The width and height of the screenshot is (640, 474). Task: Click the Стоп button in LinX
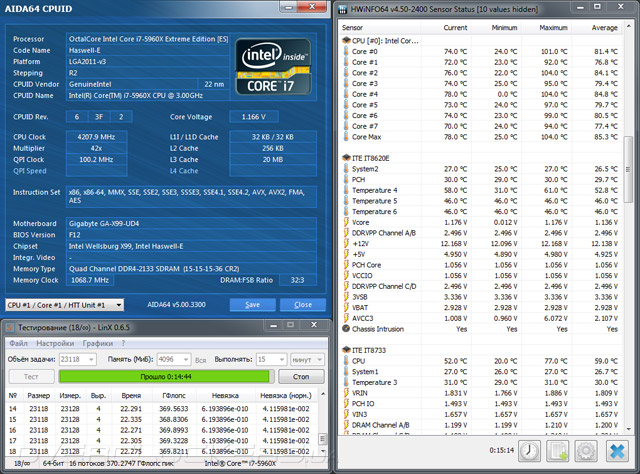pyautogui.click(x=301, y=376)
